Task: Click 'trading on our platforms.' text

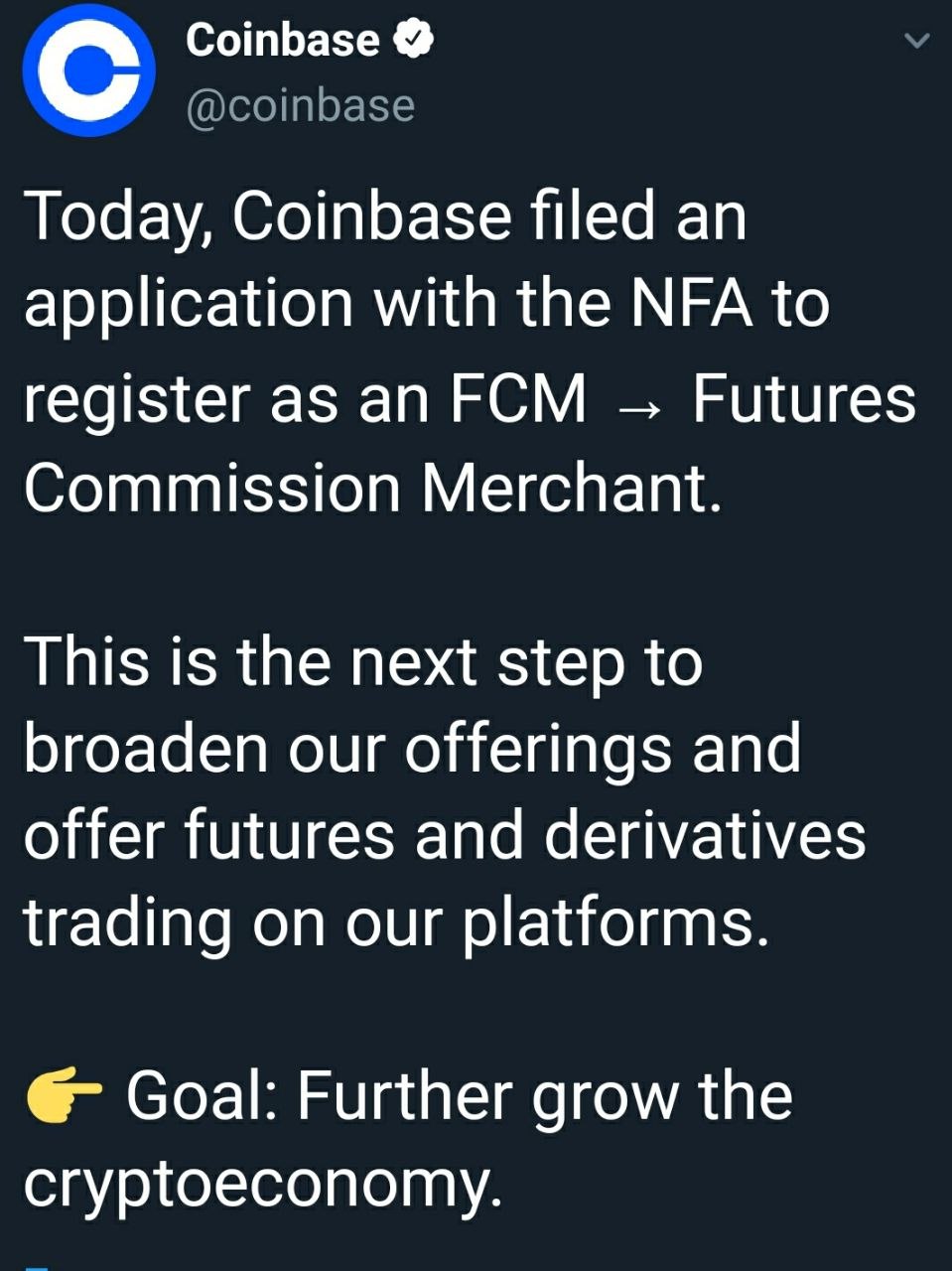Action: pyautogui.click(x=397, y=923)
